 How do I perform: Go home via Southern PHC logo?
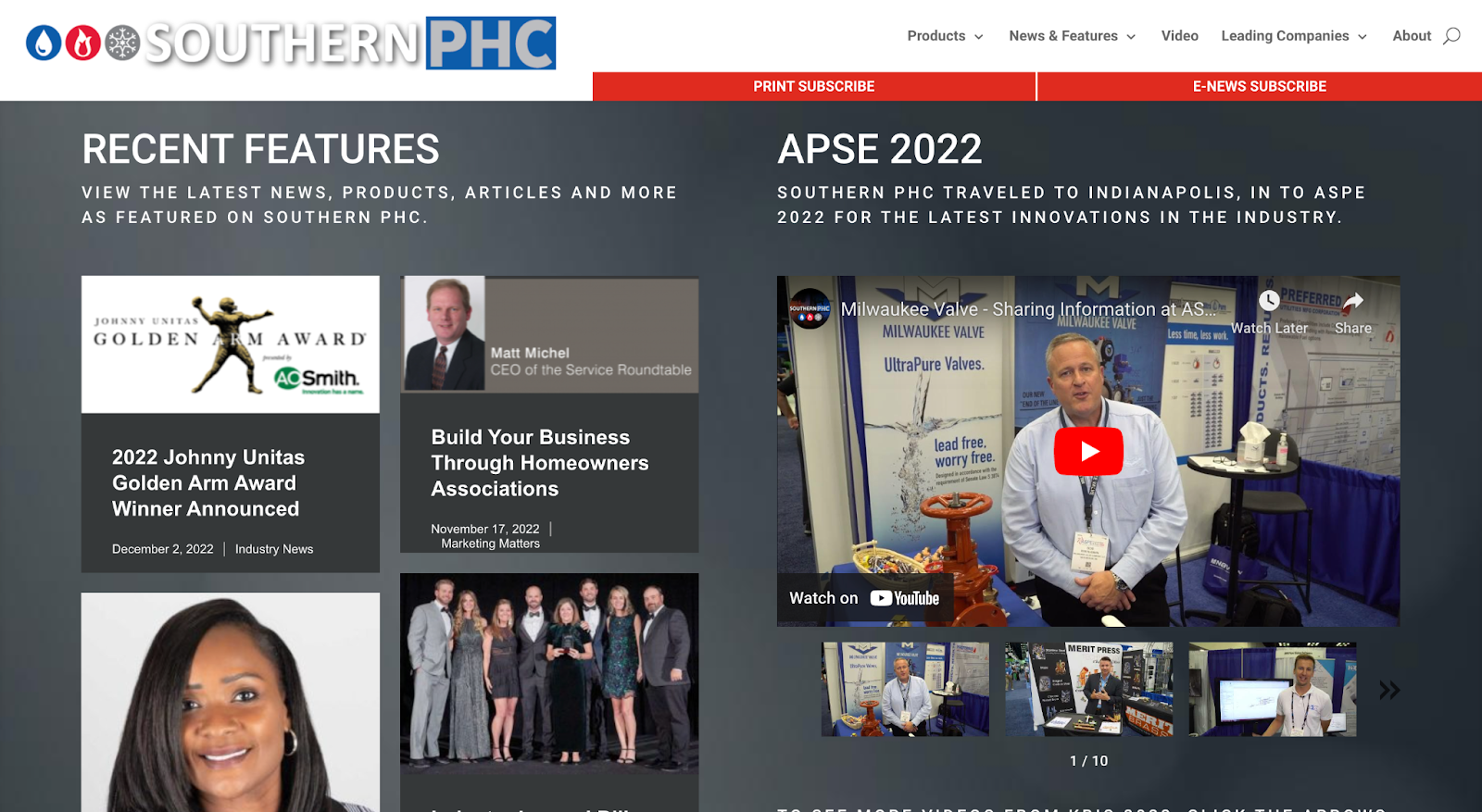pyautogui.click(x=291, y=43)
